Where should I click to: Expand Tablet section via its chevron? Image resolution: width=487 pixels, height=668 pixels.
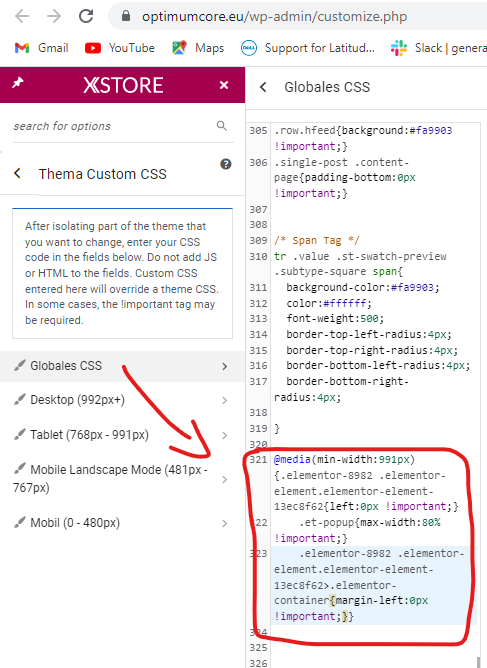225,435
